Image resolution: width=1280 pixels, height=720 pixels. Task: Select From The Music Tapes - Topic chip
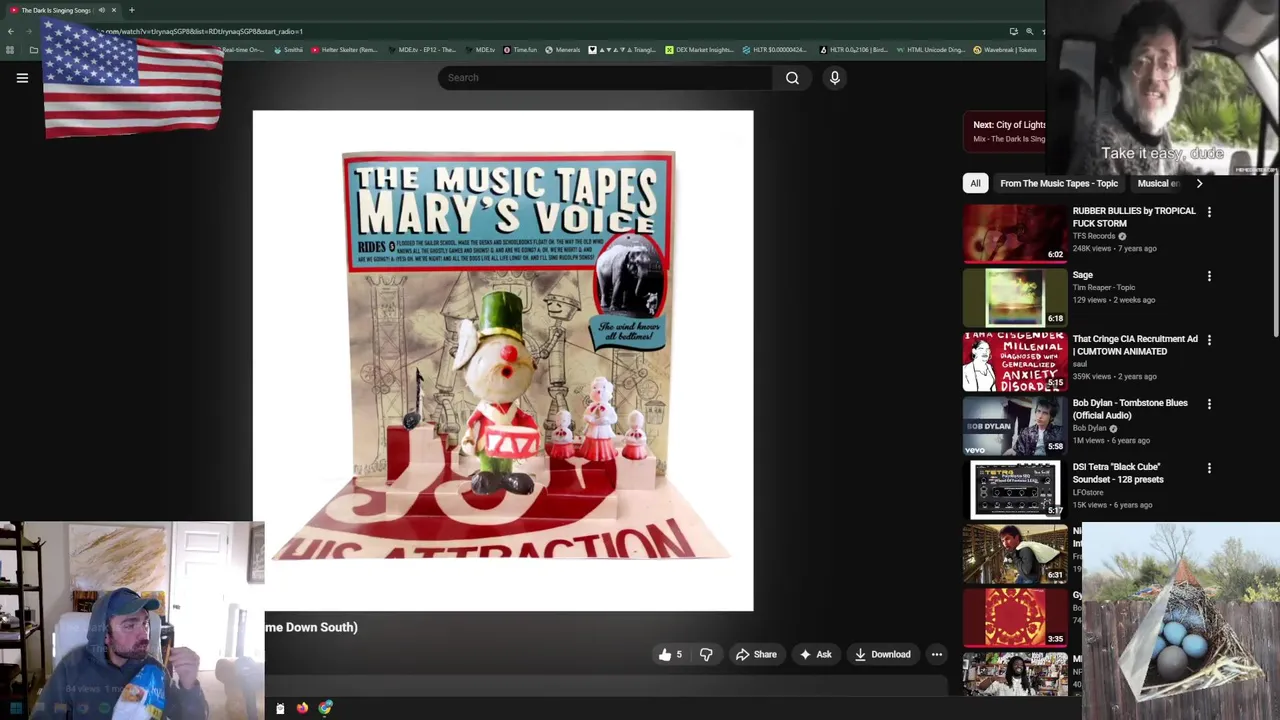1059,183
